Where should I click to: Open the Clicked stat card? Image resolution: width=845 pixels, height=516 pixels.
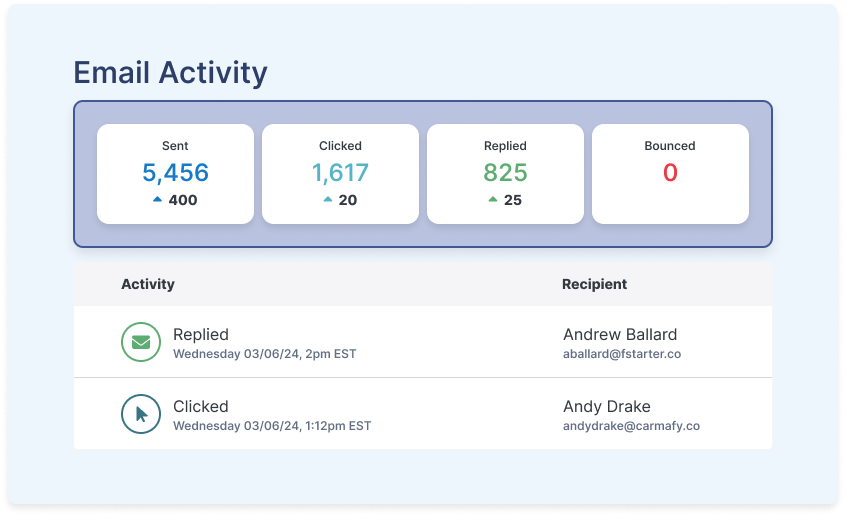(340, 174)
